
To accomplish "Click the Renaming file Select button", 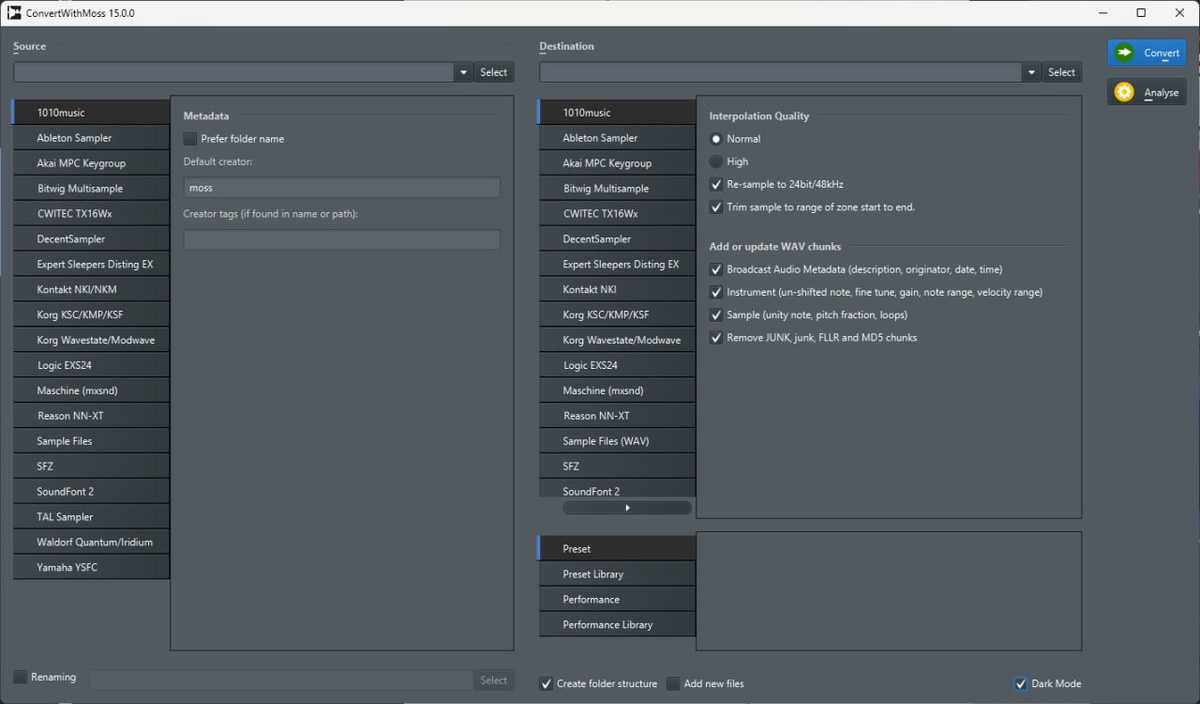I will [x=494, y=680].
